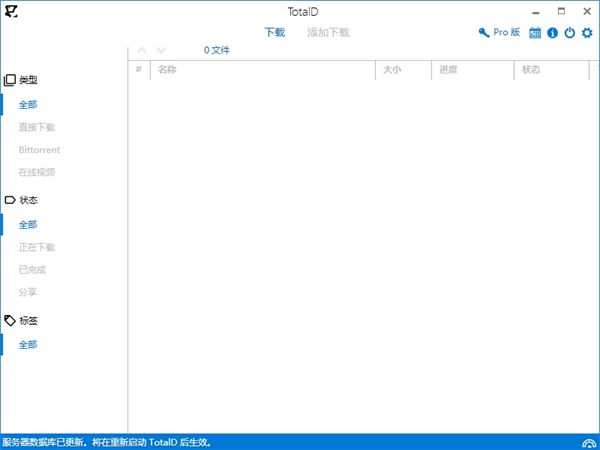The height and width of the screenshot is (450, 600).
Task: Click the down arrow above file list
Action: tap(162, 50)
